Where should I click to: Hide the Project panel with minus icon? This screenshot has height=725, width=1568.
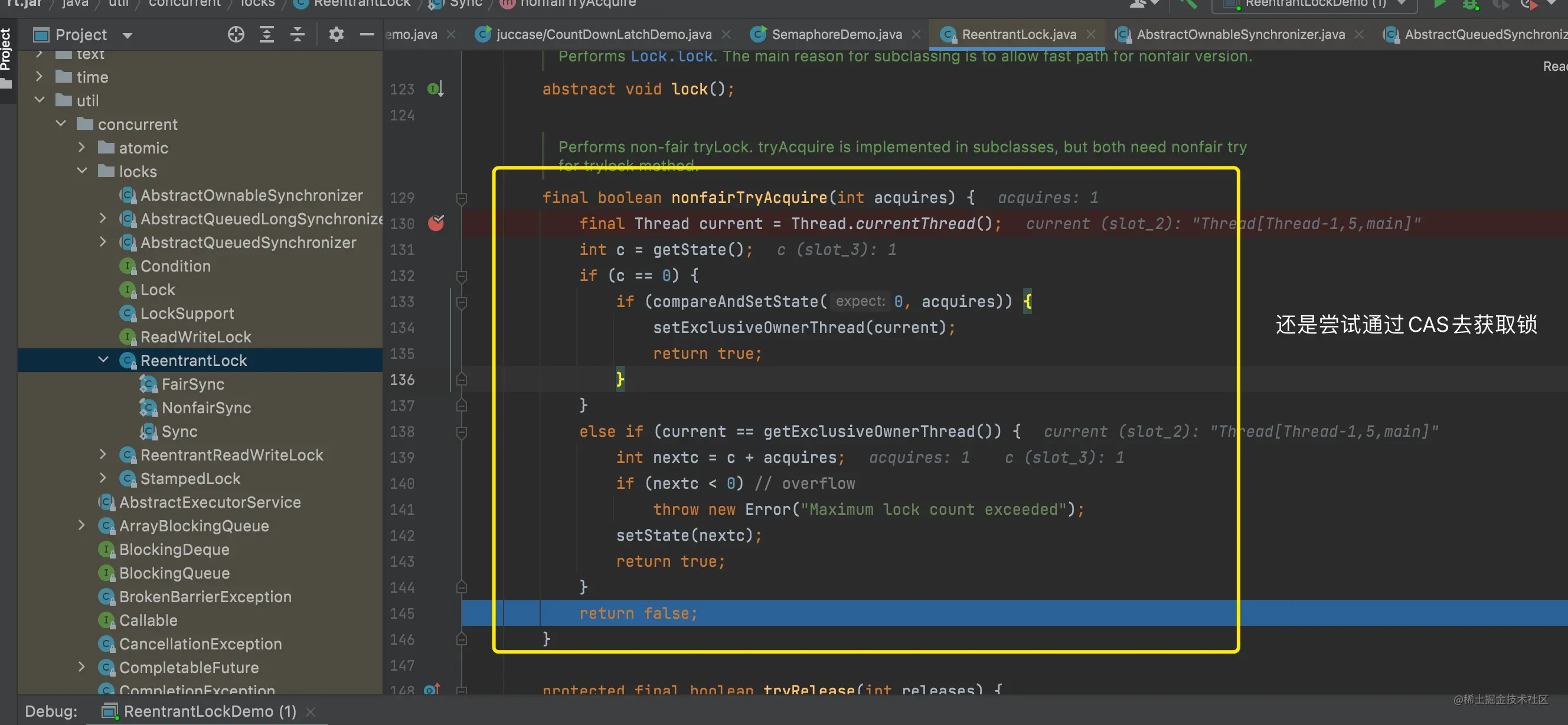367,35
